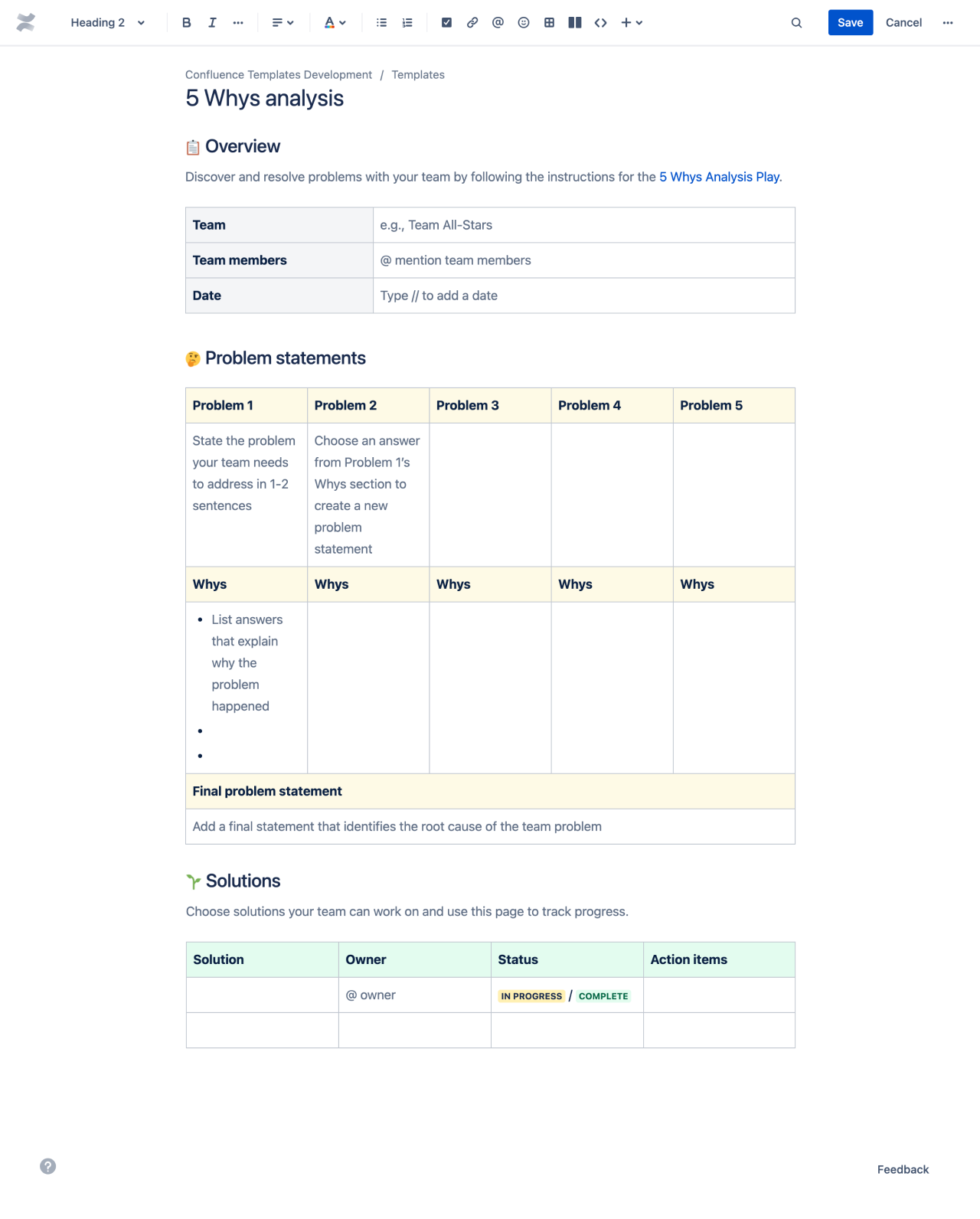The image size is (980, 1219).
Task: Insert a bullet list
Action: pyautogui.click(x=381, y=23)
